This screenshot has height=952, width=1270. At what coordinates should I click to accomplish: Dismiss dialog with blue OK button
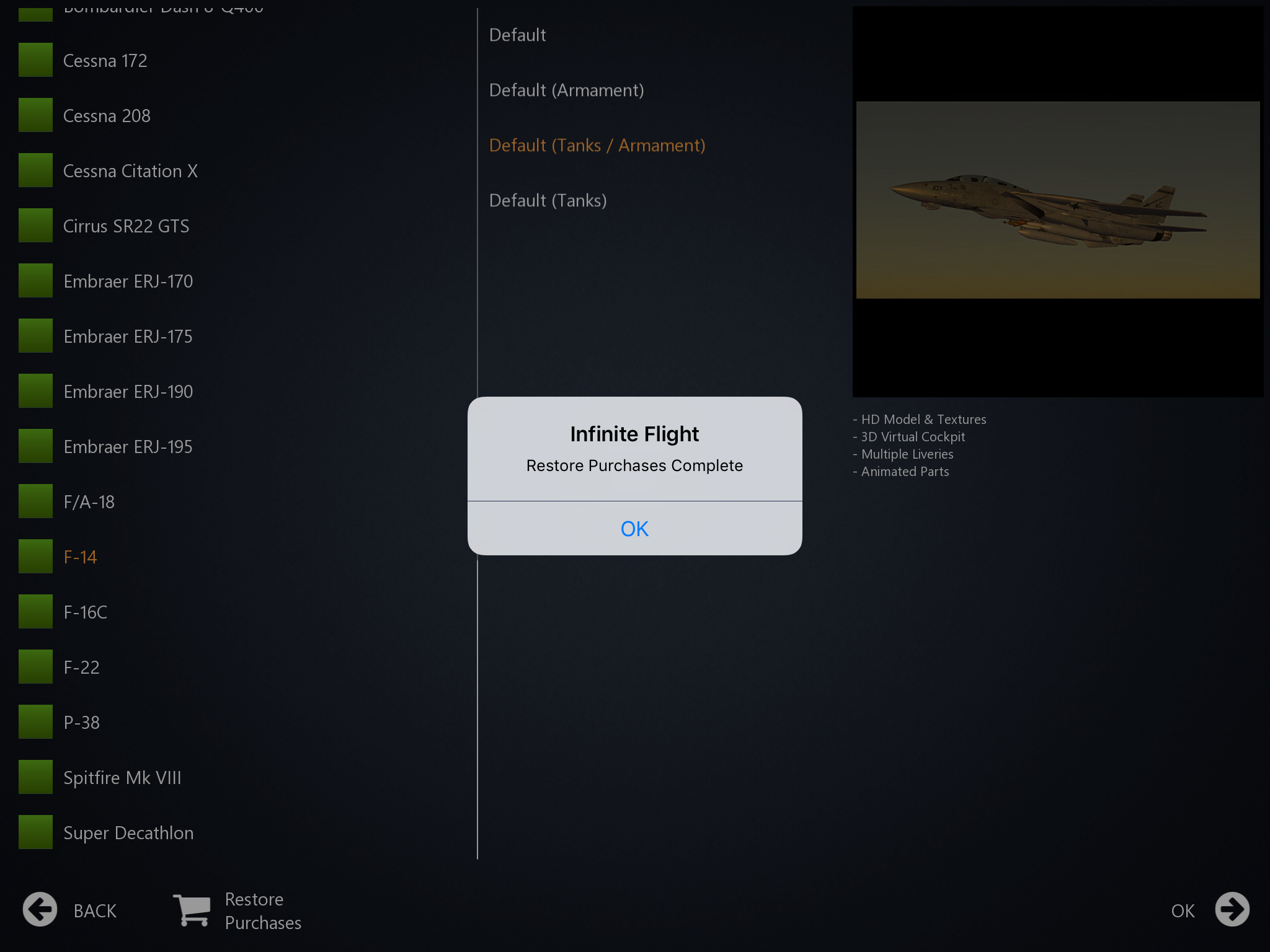pyautogui.click(x=634, y=529)
